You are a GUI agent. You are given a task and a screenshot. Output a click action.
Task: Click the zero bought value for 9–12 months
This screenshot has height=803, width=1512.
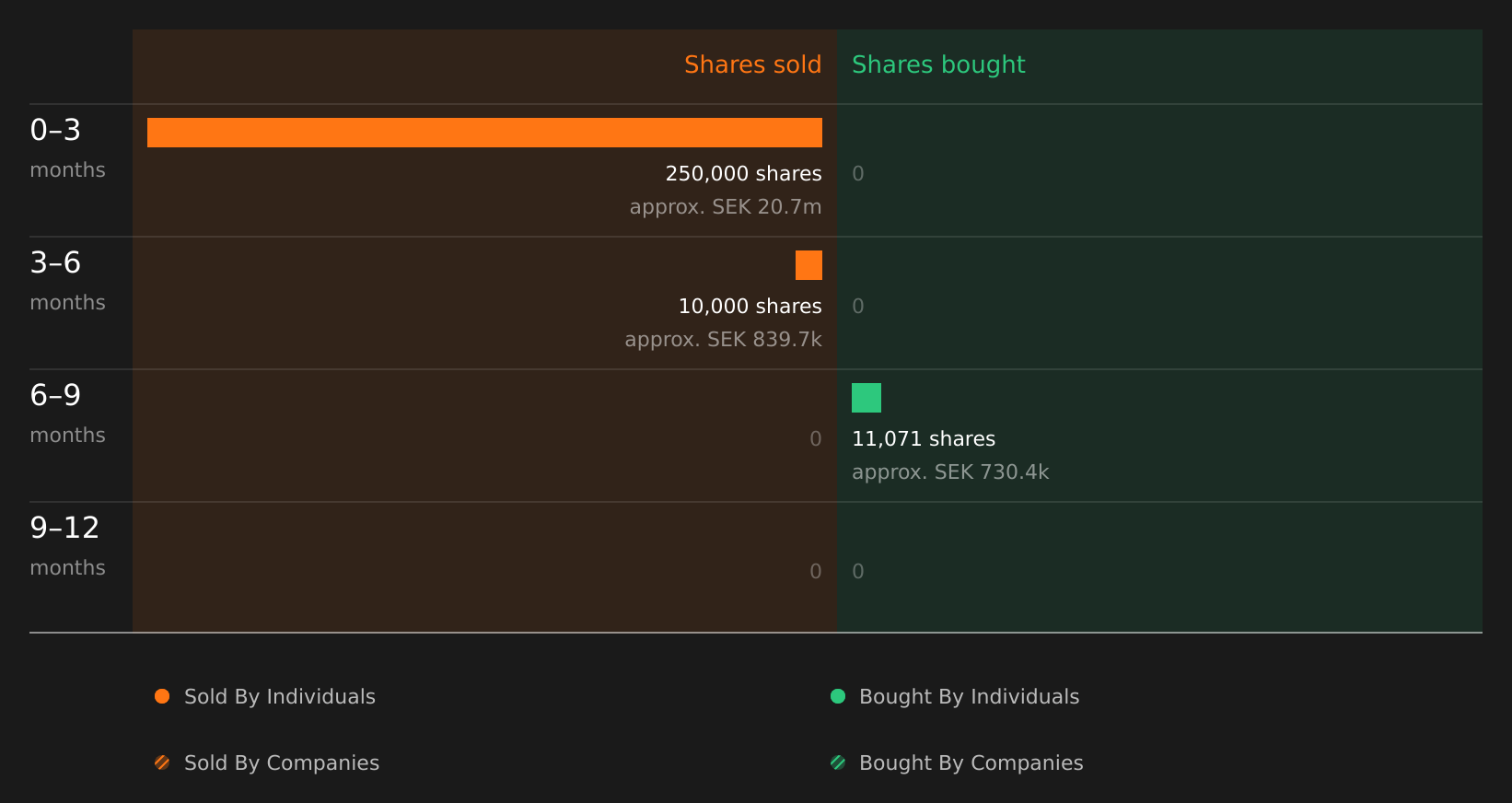pos(858,571)
